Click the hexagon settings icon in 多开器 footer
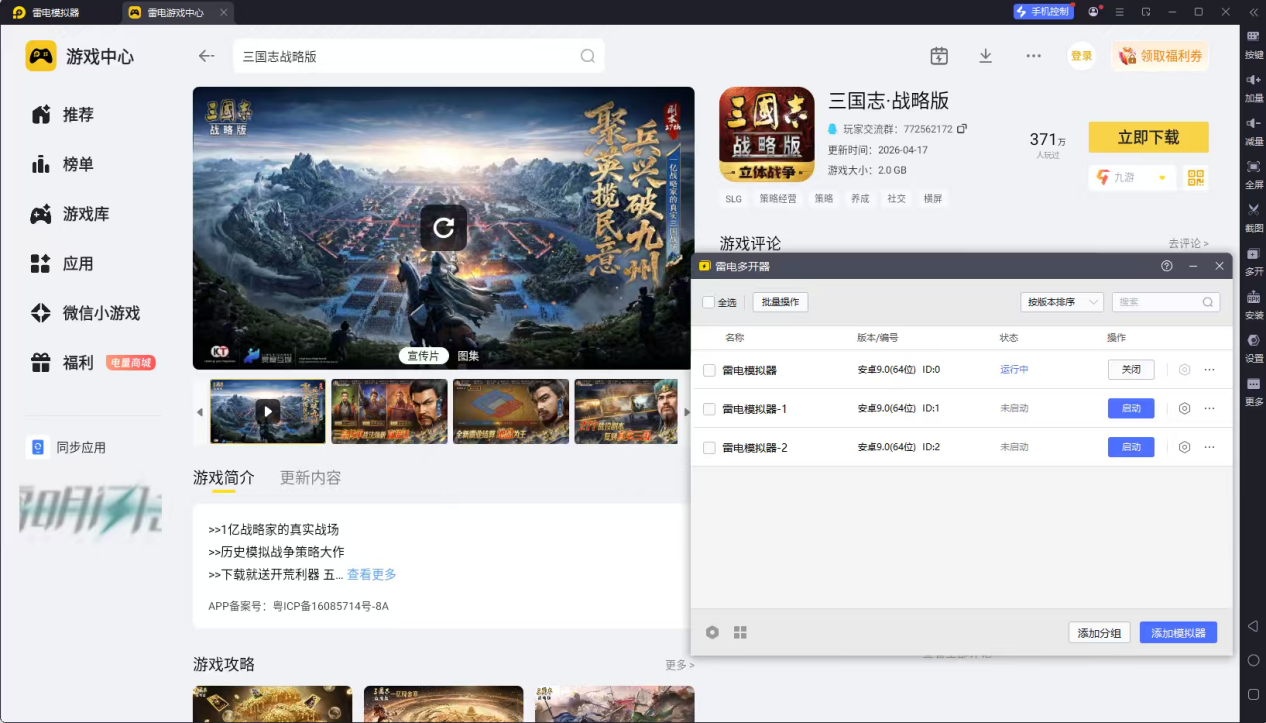 coord(712,632)
